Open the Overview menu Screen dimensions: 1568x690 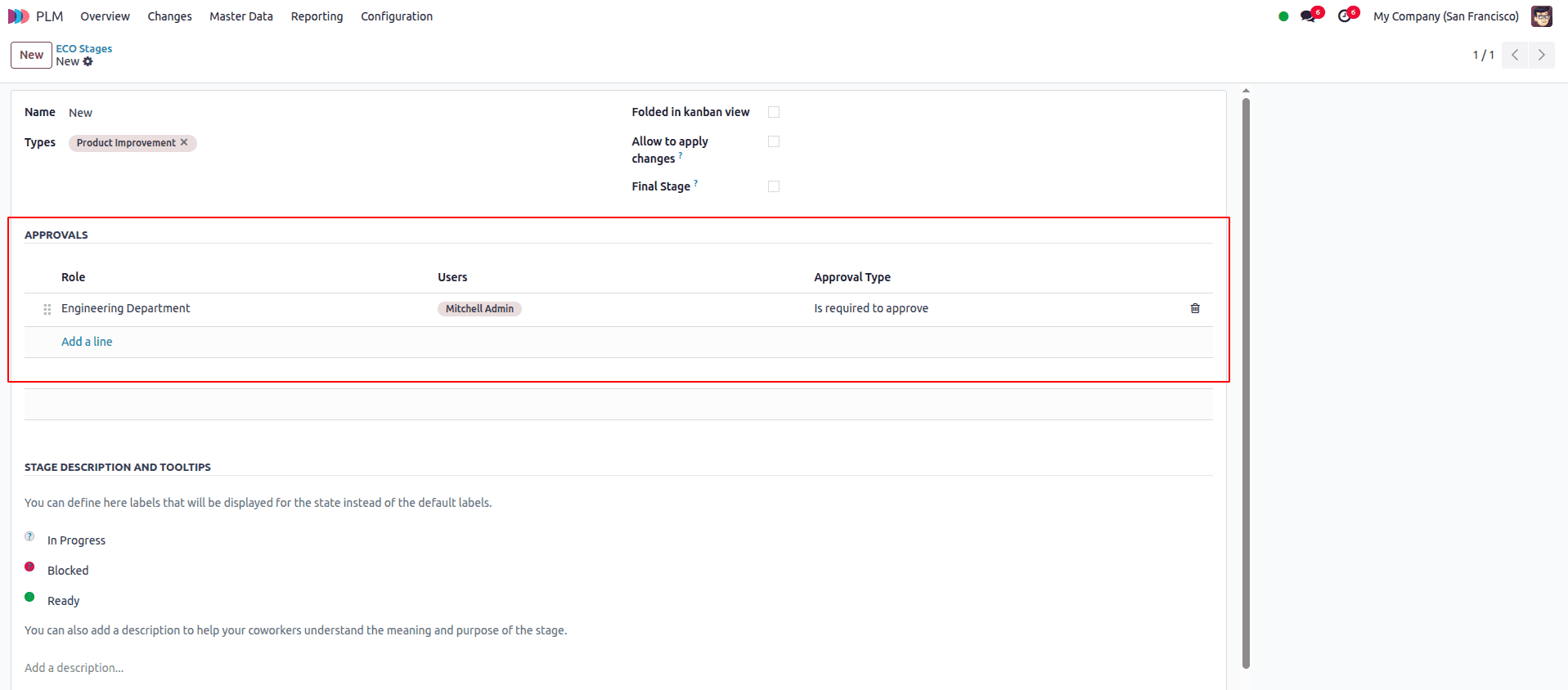(105, 16)
